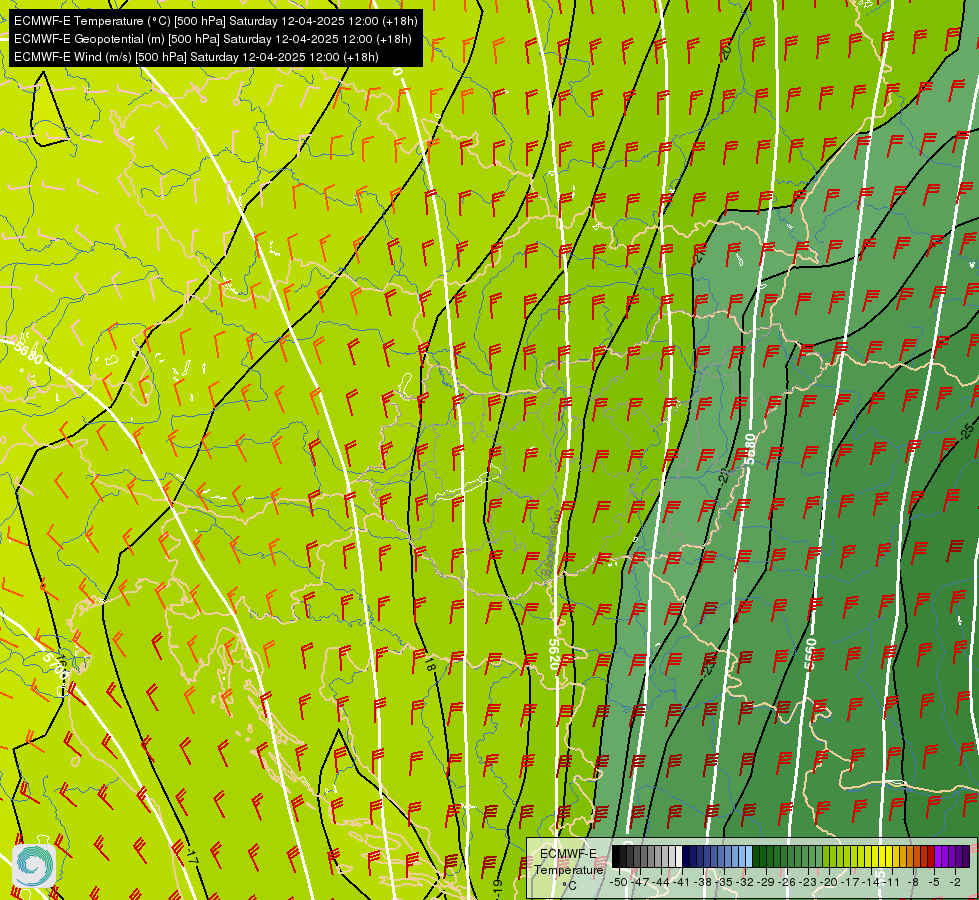Click the -5 legend tick label
This screenshot has width=979, height=900.
pyautogui.click(x=934, y=882)
